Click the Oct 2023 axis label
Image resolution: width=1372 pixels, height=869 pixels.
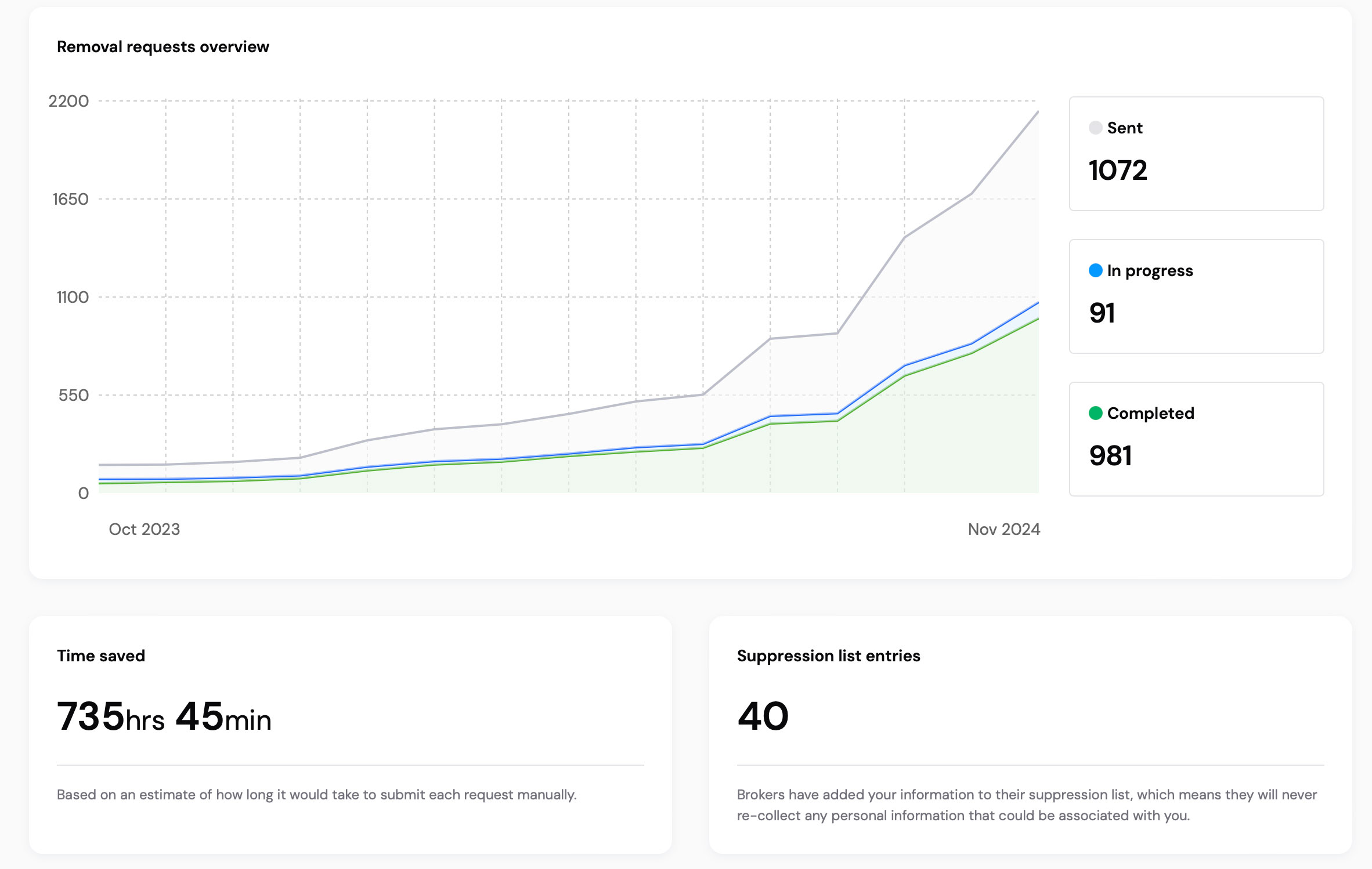pyautogui.click(x=145, y=529)
